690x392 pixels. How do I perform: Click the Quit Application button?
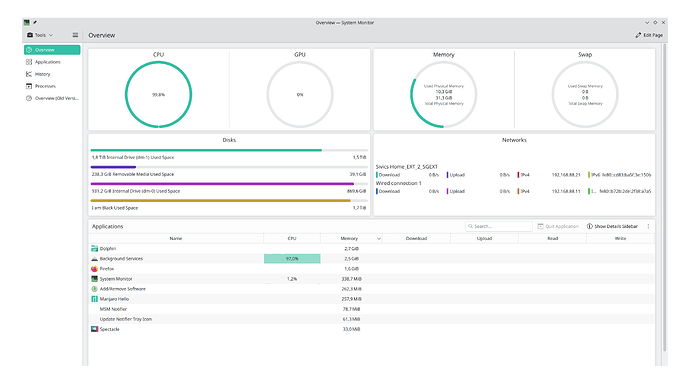click(558, 226)
